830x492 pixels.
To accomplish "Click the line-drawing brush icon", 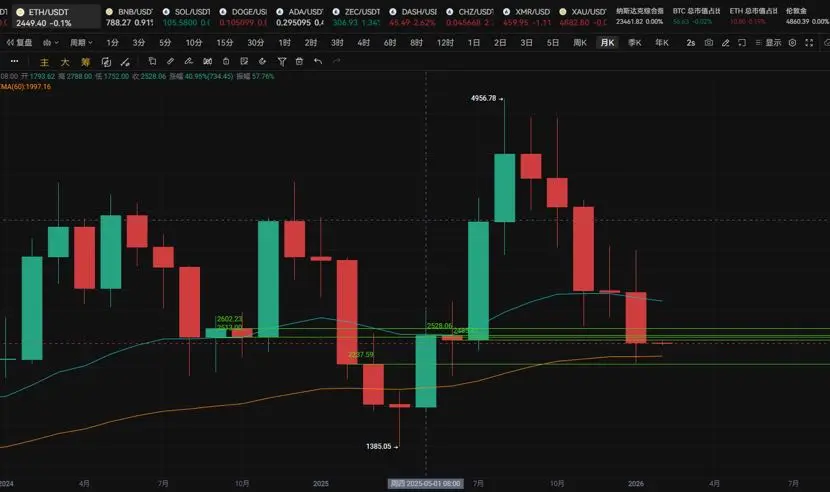I will [125, 62].
